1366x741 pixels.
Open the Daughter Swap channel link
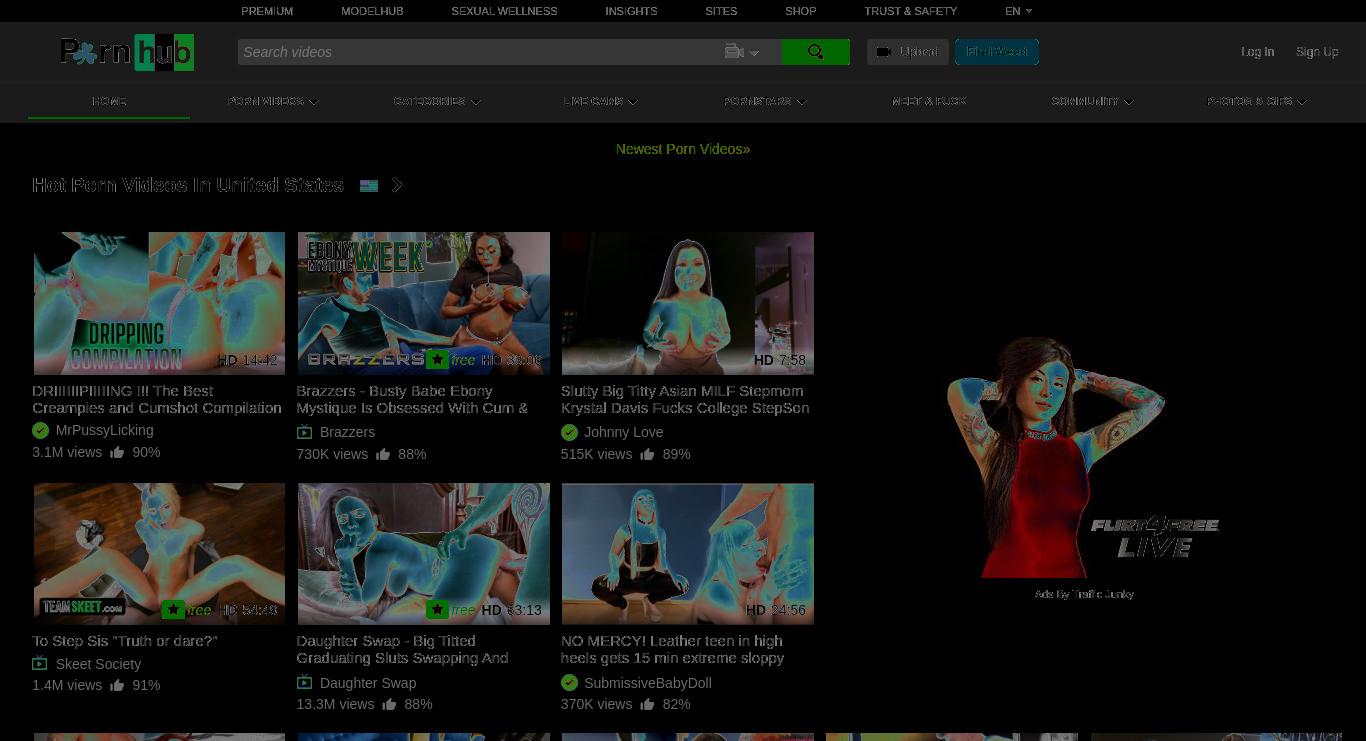[x=368, y=683]
